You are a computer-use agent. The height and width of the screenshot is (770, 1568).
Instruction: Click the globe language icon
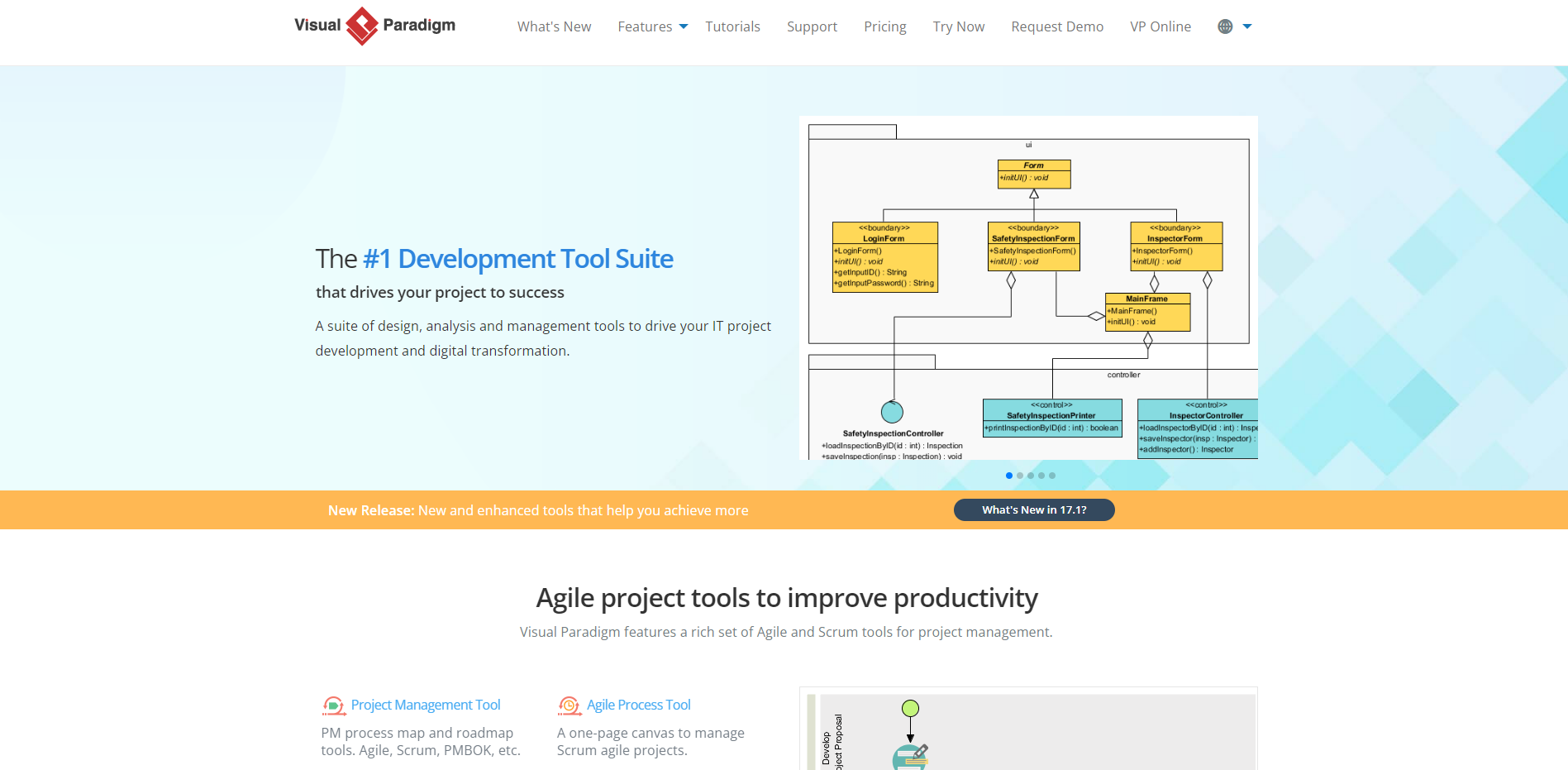point(1225,26)
